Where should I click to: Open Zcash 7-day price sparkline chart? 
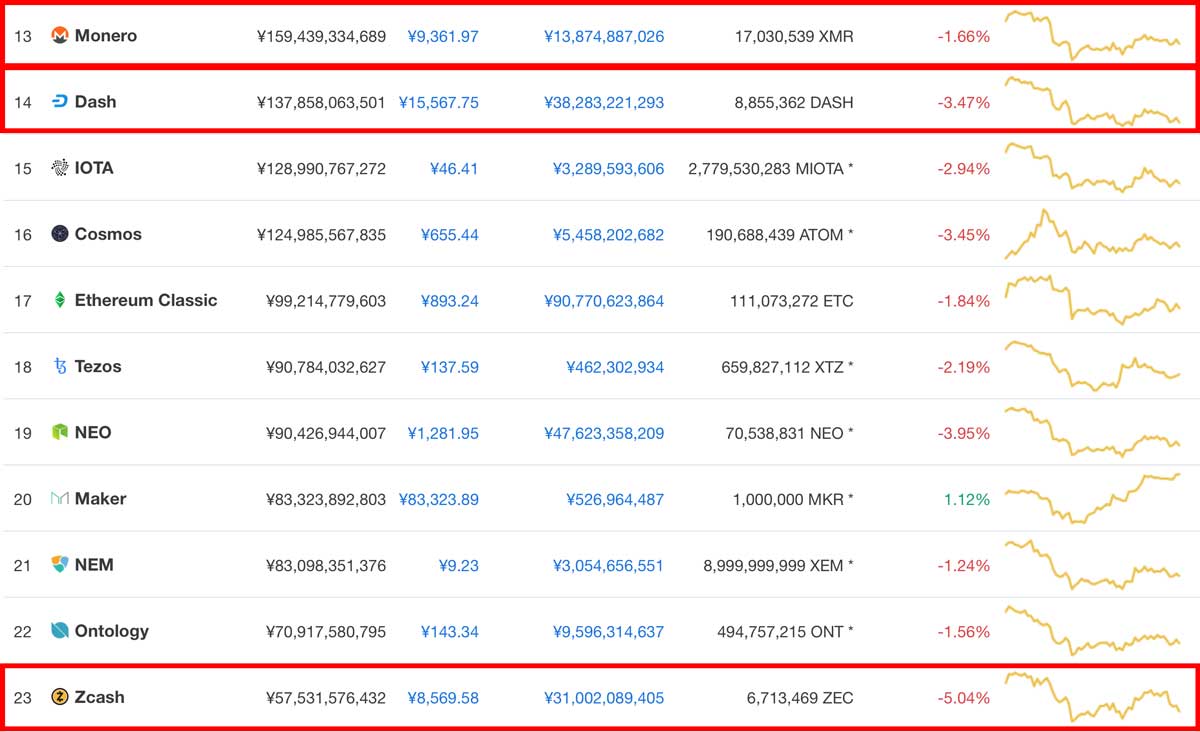pos(1093,697)
